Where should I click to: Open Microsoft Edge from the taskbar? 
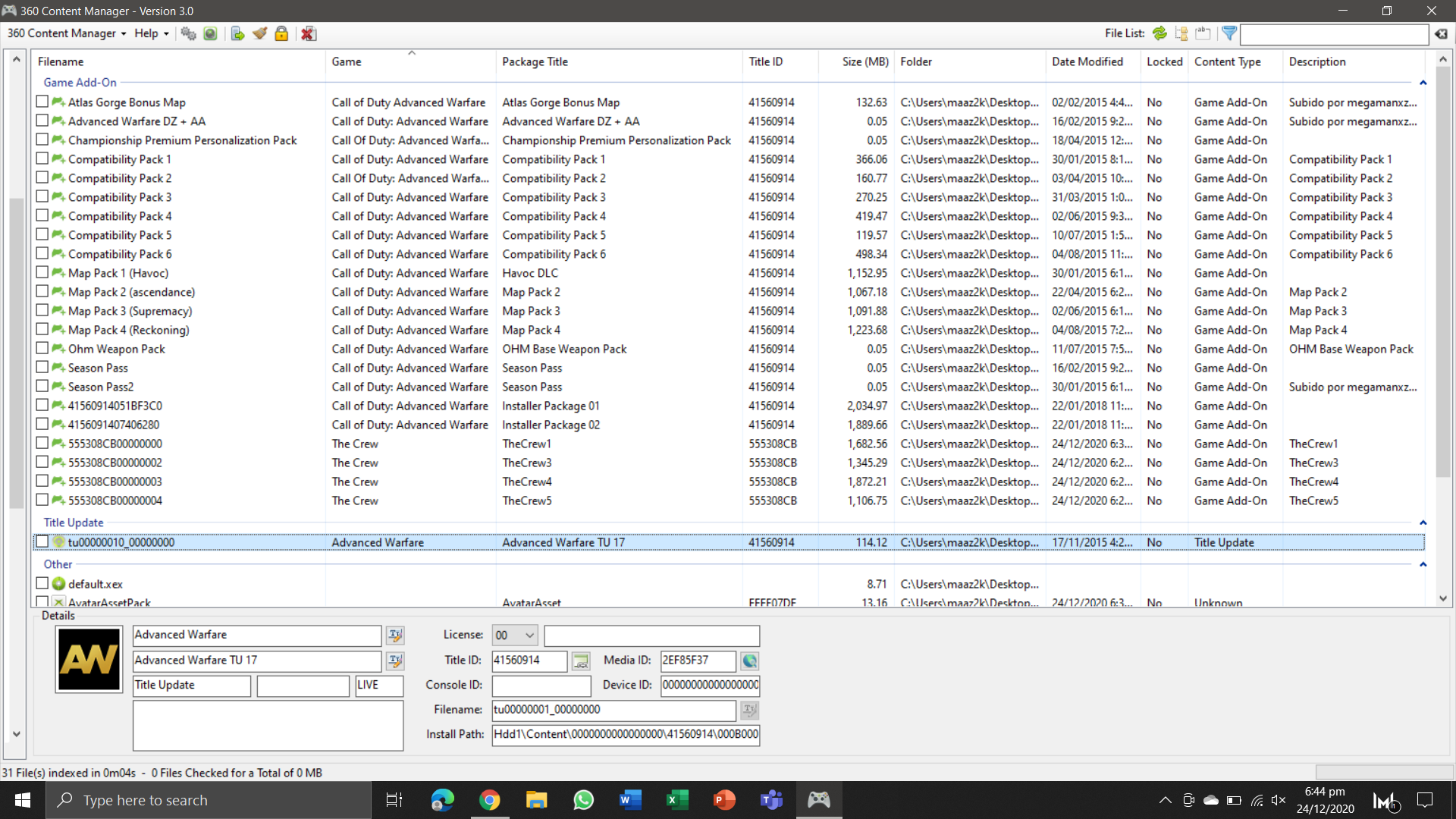click(x=442, y=800)
